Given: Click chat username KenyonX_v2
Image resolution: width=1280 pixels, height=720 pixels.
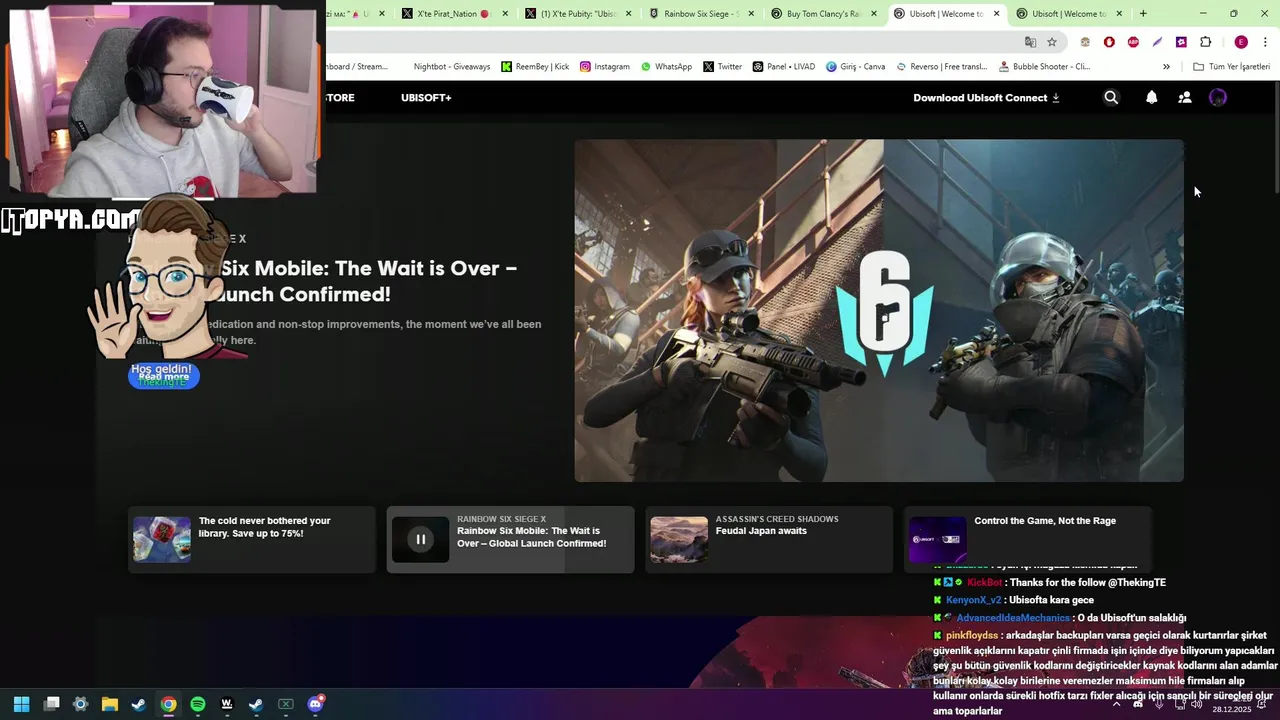Looking at the screenshot, I should pos(973,600).
